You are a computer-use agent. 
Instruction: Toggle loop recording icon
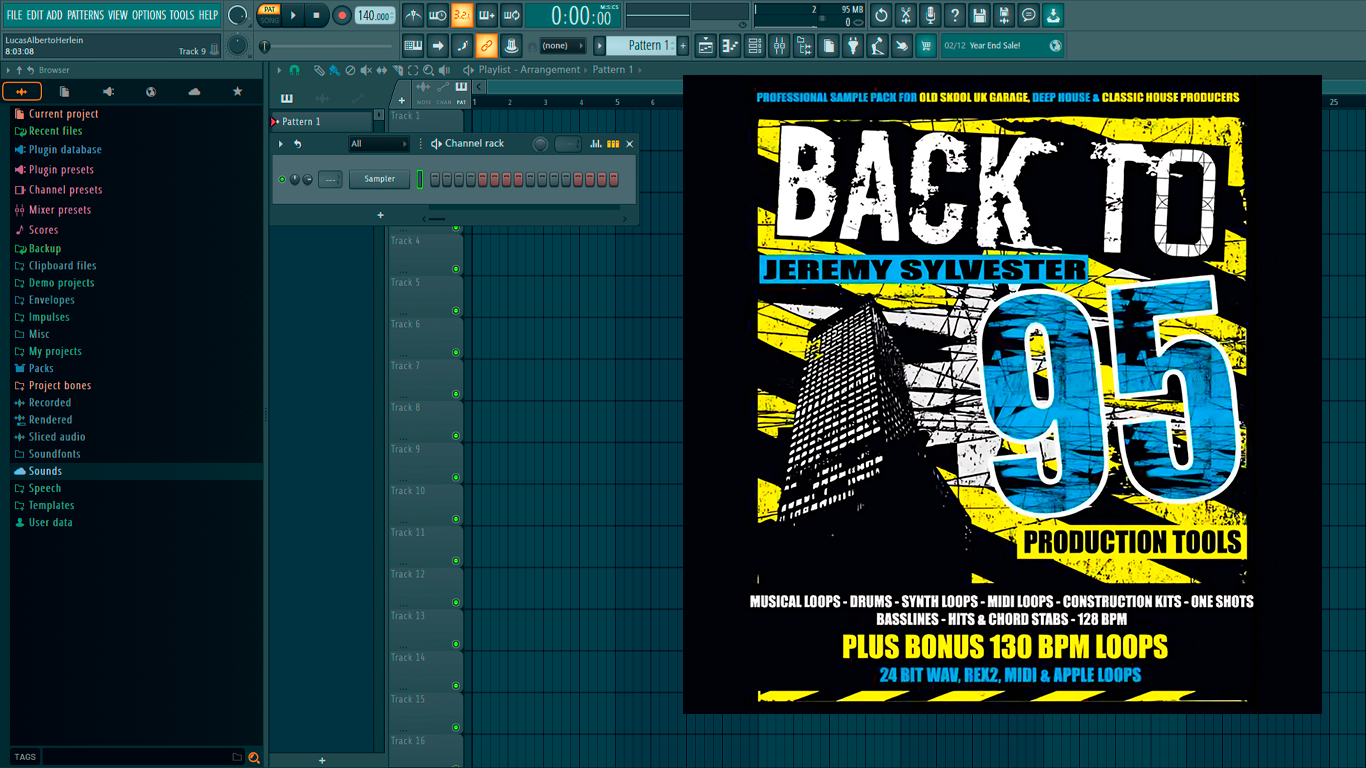tap(511, 15)
